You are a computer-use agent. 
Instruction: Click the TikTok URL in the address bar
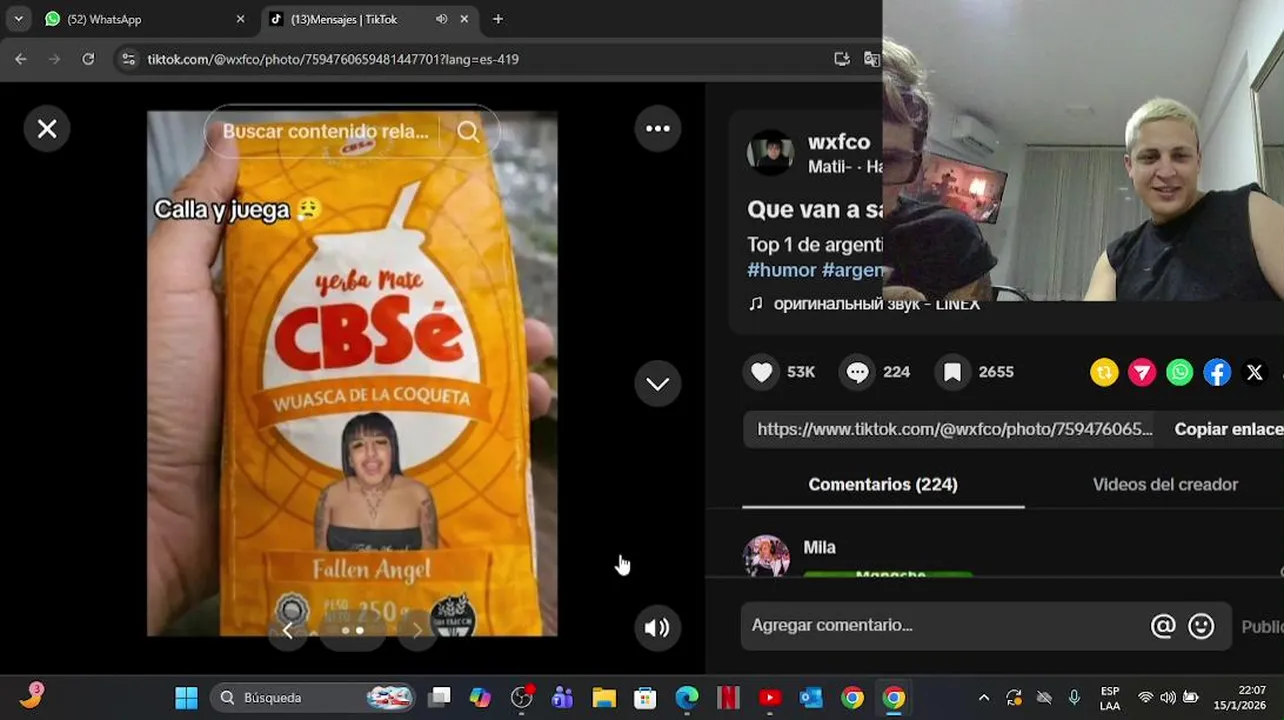333,59
